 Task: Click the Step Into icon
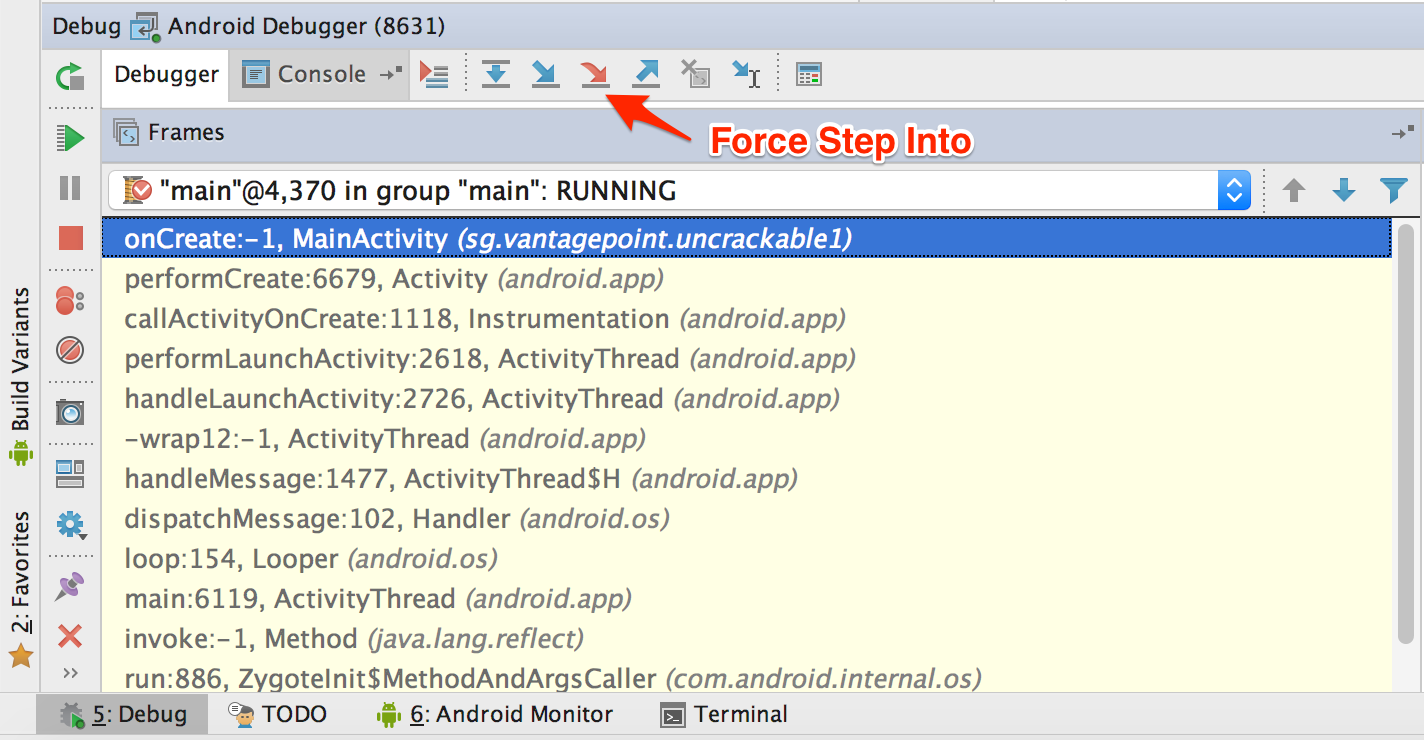[545, 74]
